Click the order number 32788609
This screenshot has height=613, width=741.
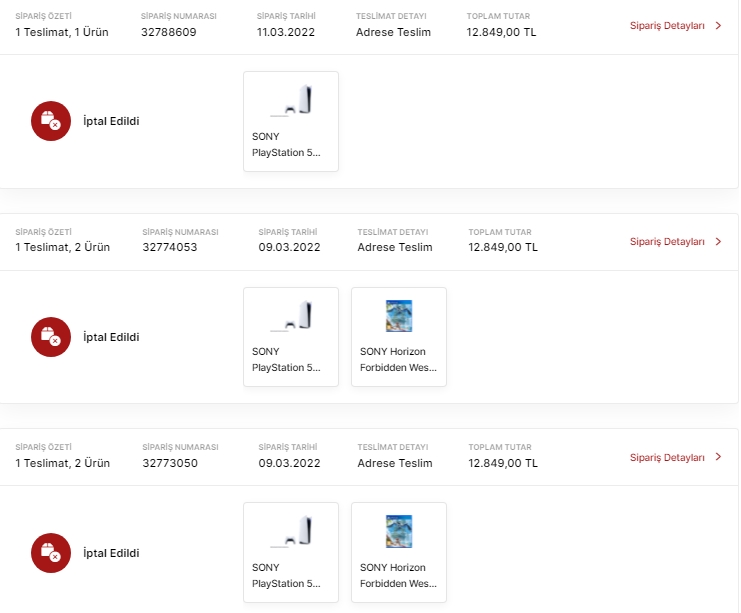coord(169,32)
